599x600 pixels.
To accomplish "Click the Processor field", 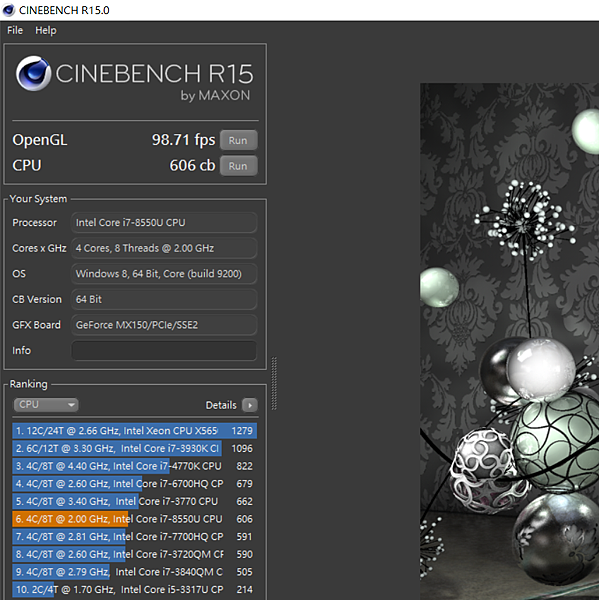I will [164, 222].
